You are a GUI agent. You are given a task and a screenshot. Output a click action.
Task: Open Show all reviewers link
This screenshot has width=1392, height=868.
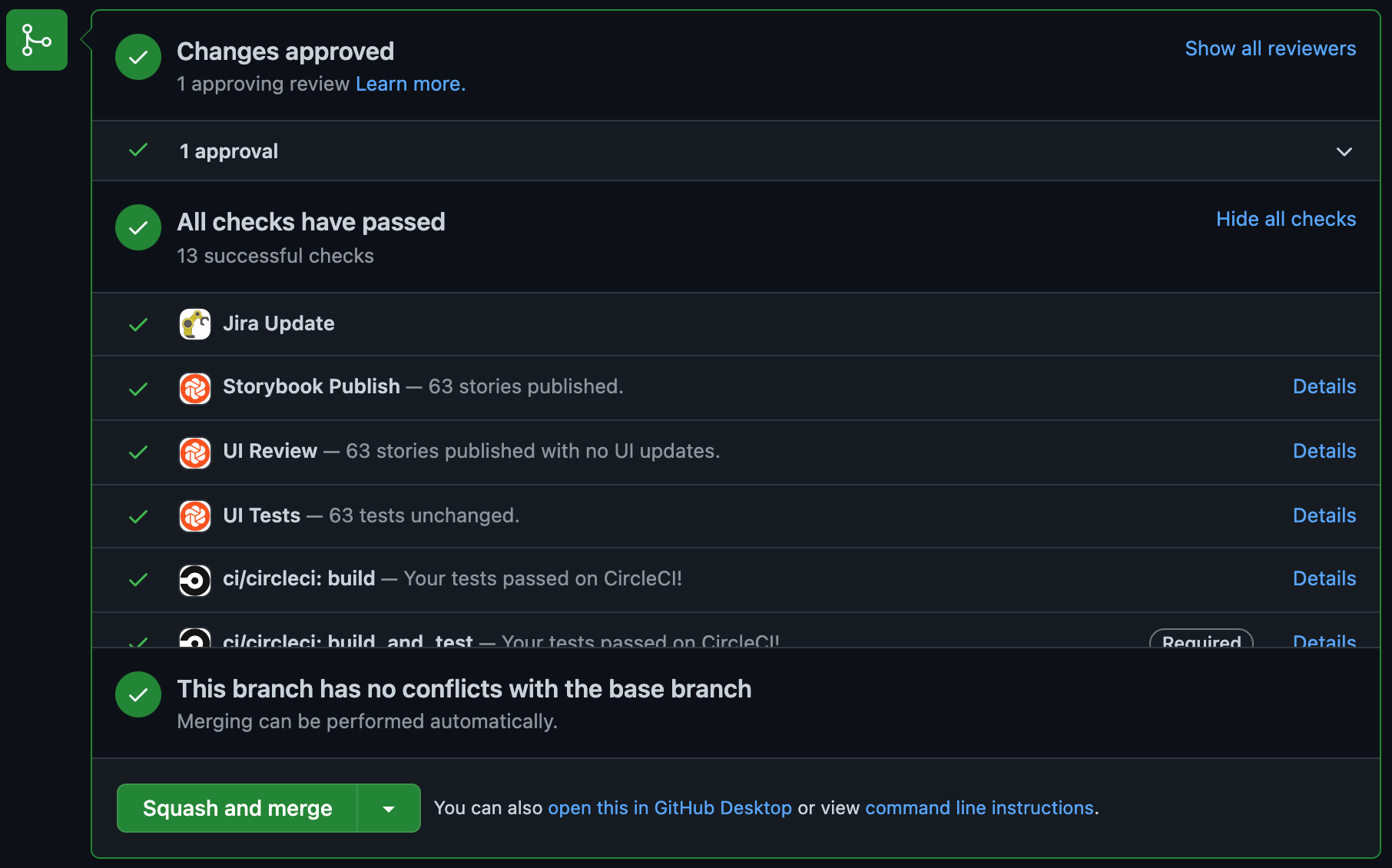click(1271, 48)
